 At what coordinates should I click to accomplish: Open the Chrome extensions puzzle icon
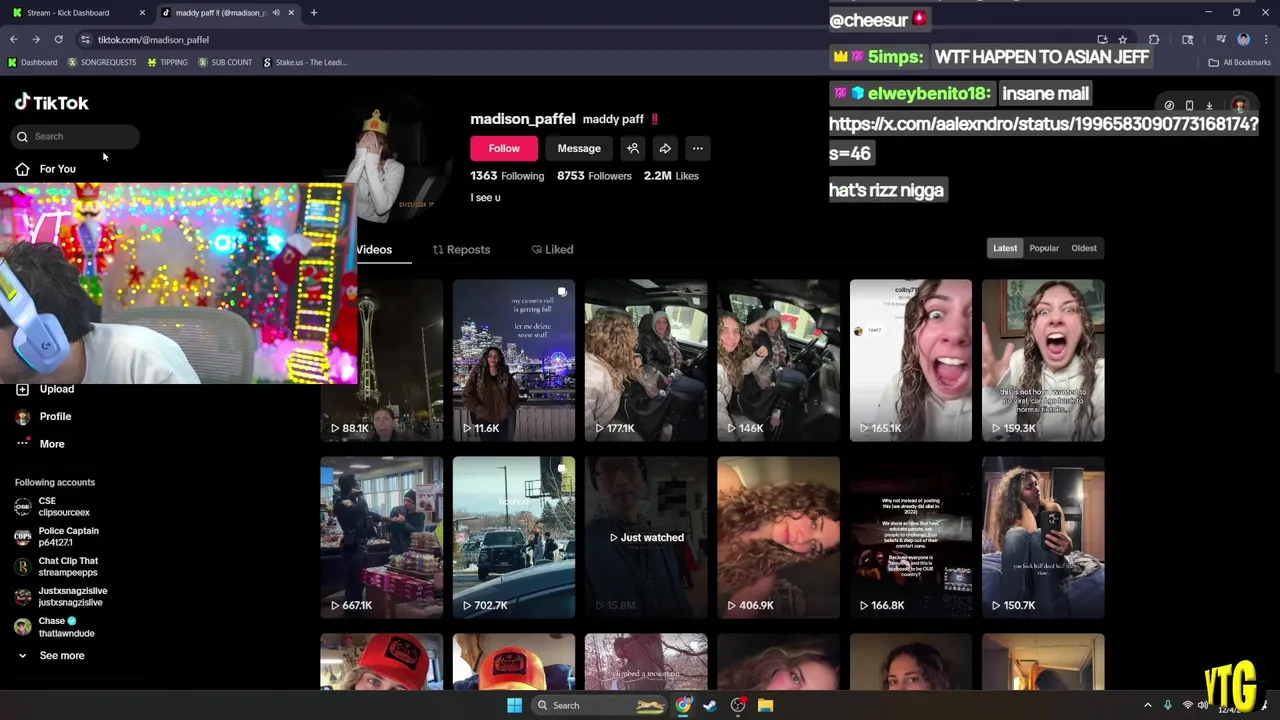[1154, 40]
